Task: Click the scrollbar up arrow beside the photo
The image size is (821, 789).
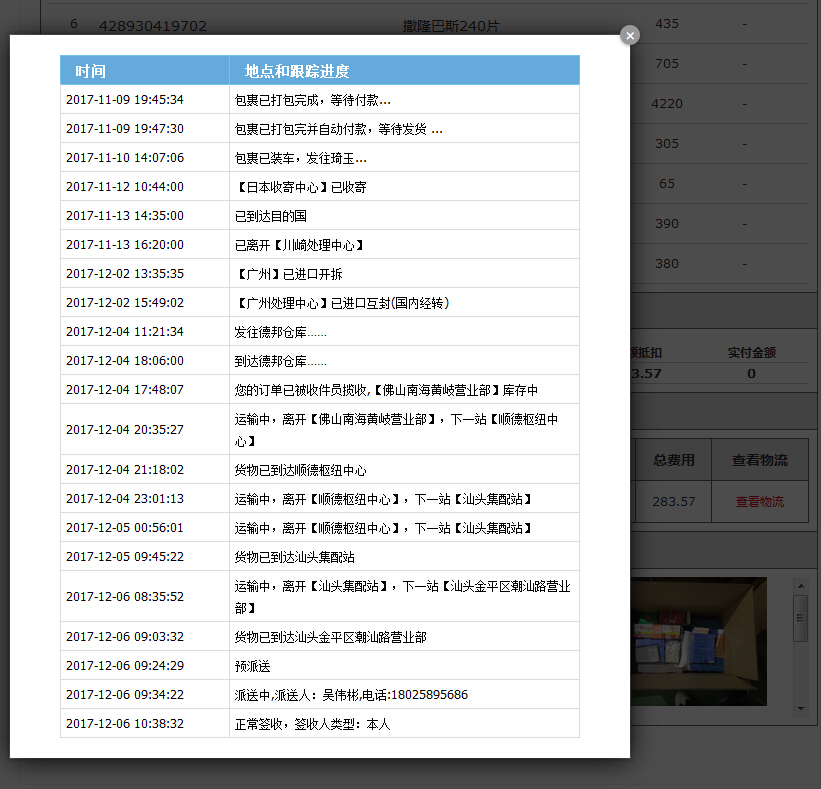Action: tap(801, 586)
